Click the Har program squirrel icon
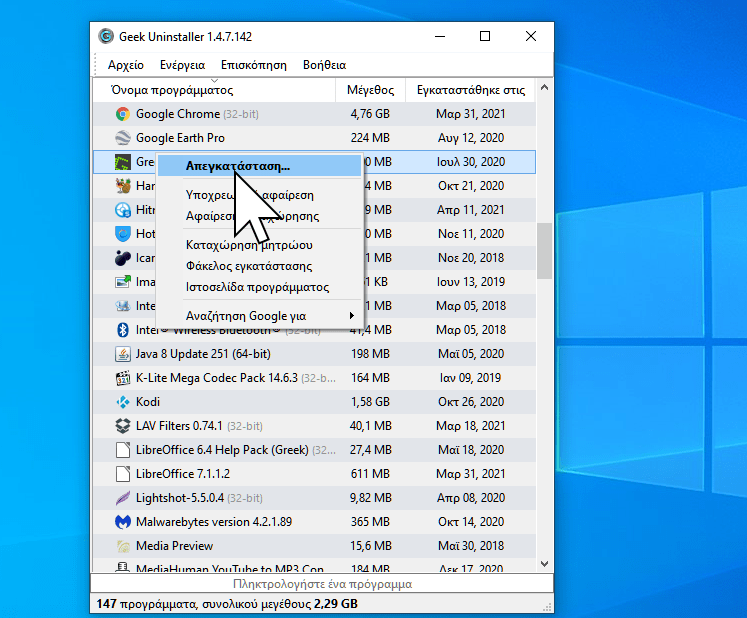This screenshot has height=618, width=747. [123, 186]
